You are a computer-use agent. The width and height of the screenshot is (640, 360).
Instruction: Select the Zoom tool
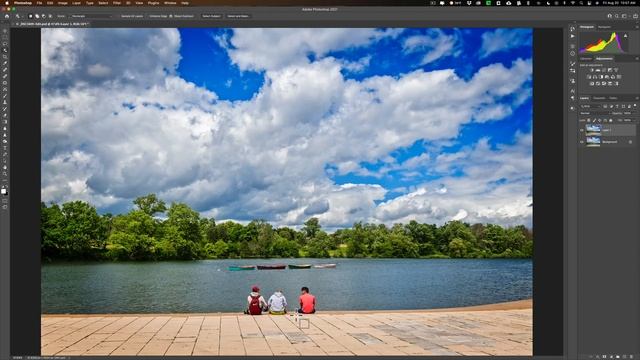point(6,174)
